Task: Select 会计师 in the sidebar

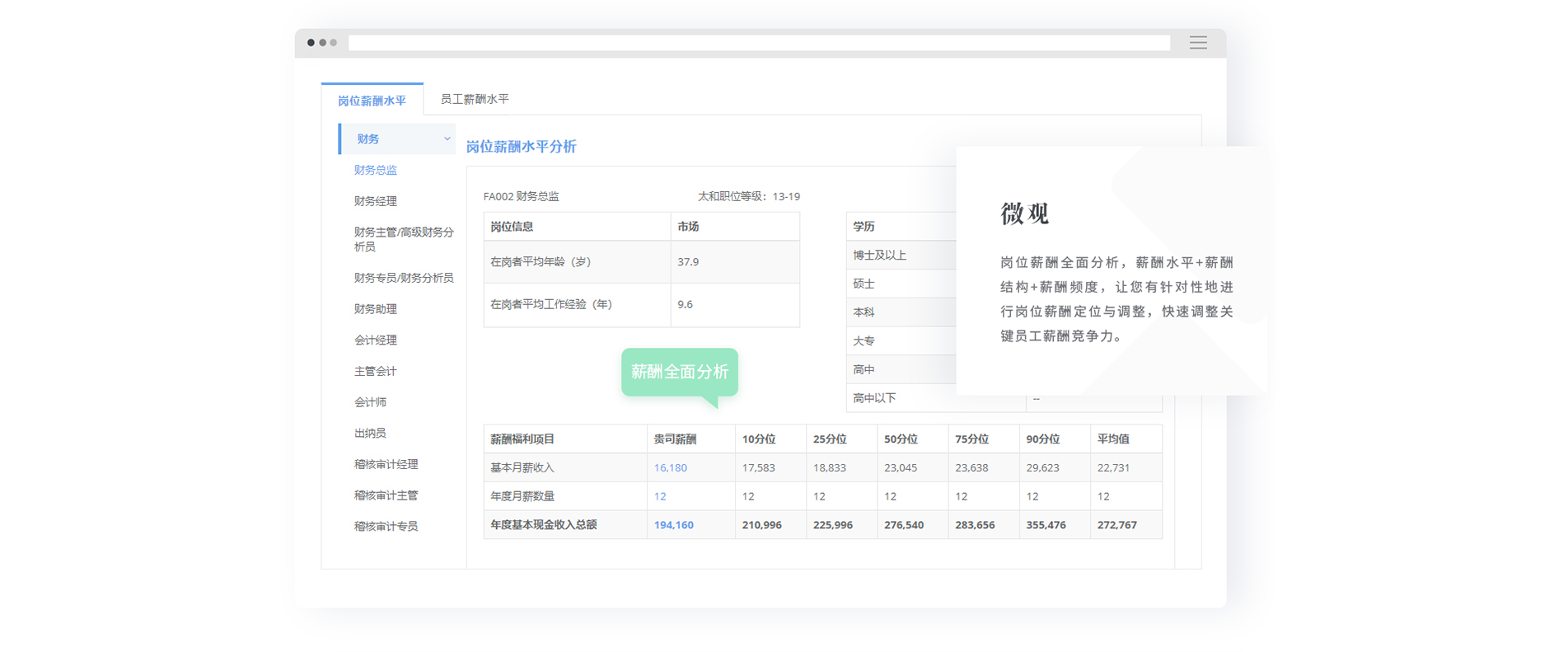Action: [370, 402]
